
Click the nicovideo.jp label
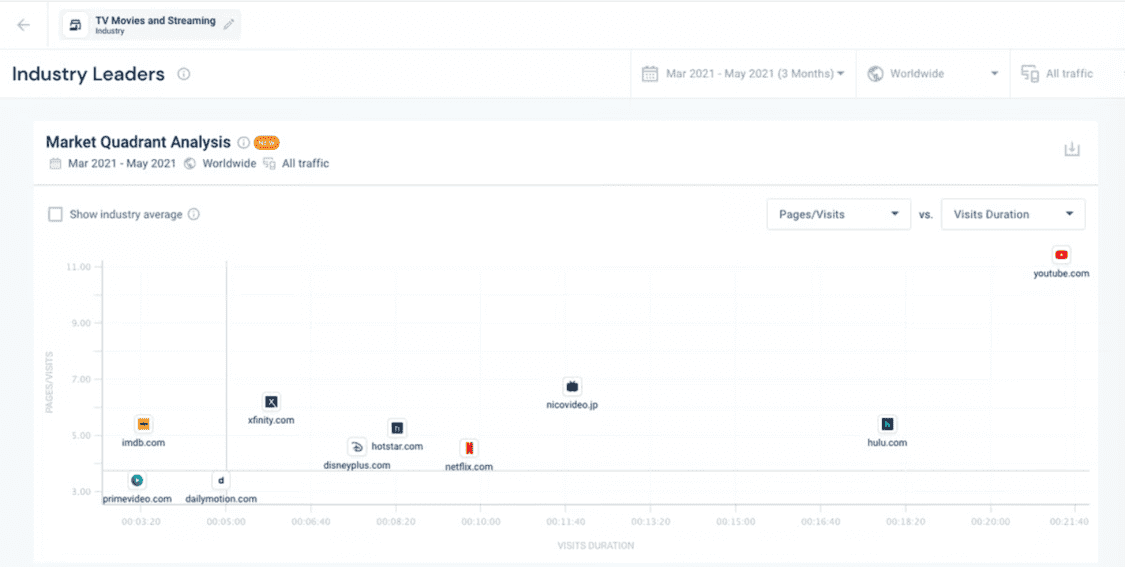point(572,405)
